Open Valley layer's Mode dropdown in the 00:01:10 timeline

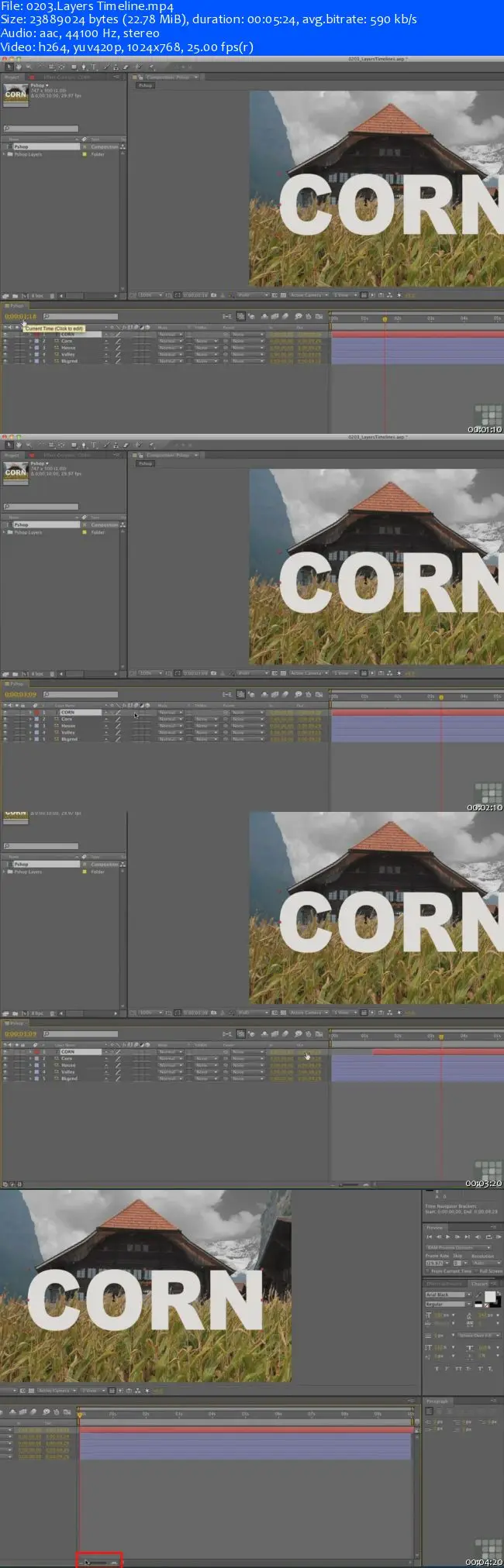coord(171,355)
